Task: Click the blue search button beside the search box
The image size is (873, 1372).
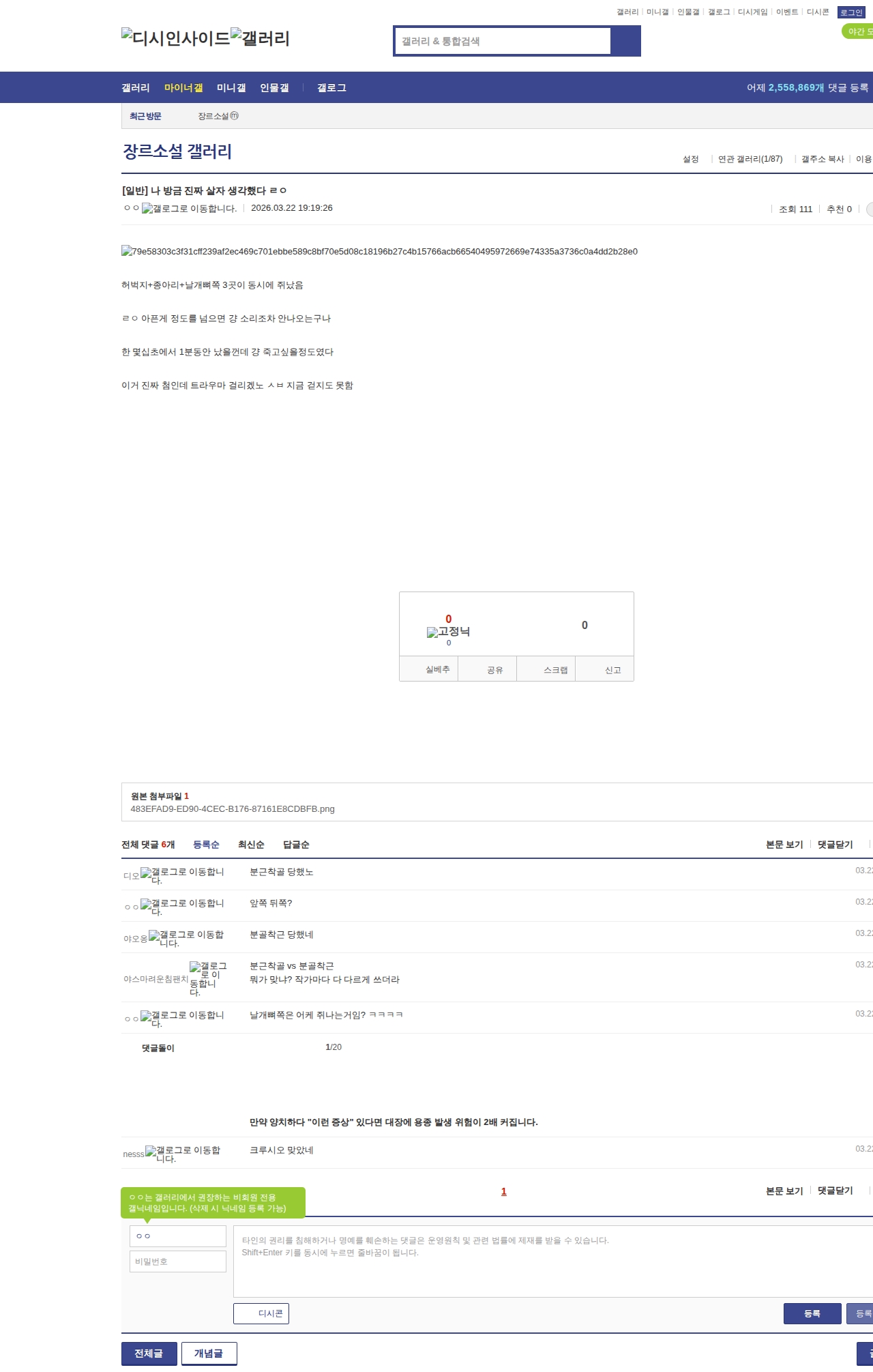Action: coord(625,41)
